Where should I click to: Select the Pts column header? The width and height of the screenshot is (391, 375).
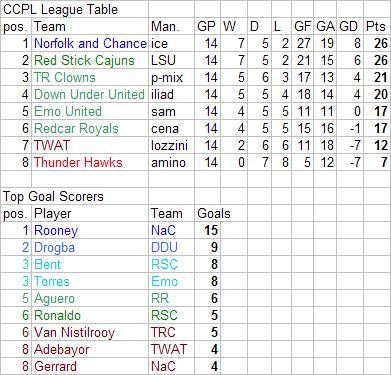coord(377,26)
